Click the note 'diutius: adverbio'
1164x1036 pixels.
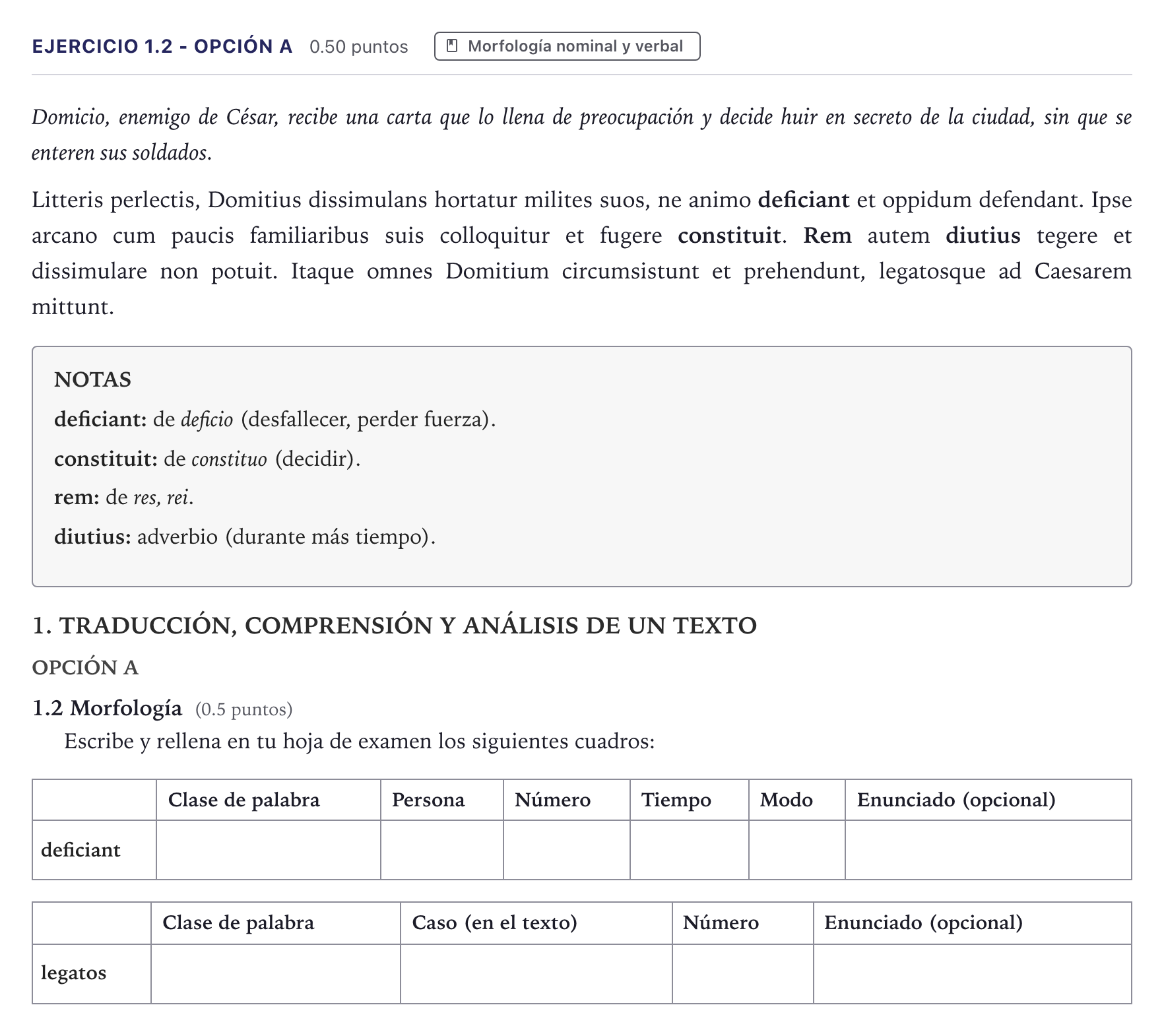pos(245,536)
